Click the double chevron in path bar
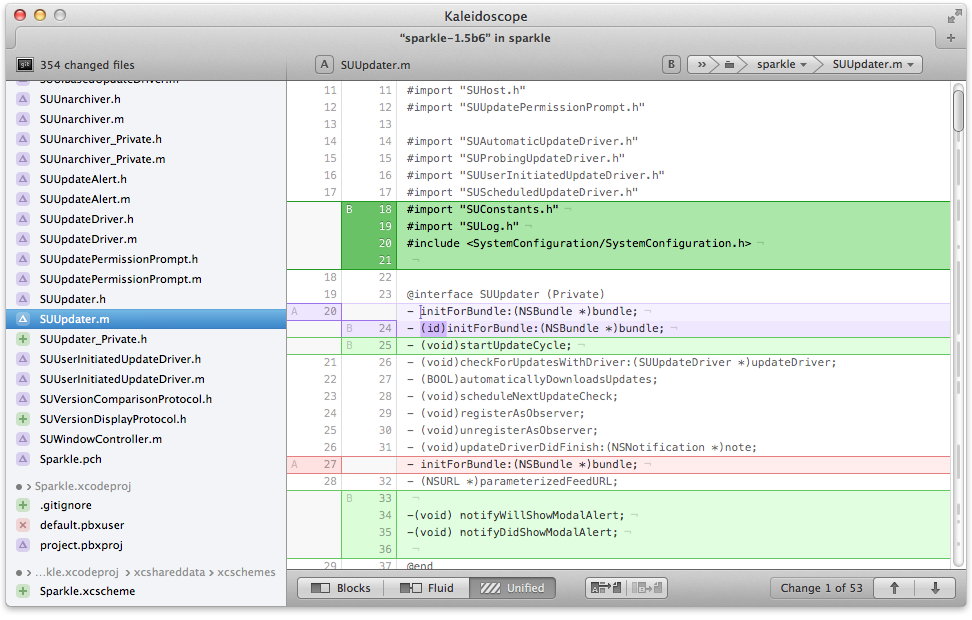Screen dimensions: 972x620 pos(702,64)
